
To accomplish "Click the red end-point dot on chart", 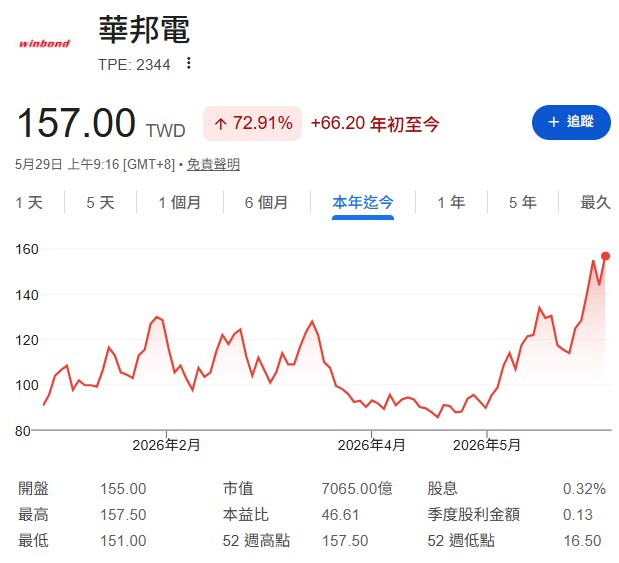I will coord(605,256).
